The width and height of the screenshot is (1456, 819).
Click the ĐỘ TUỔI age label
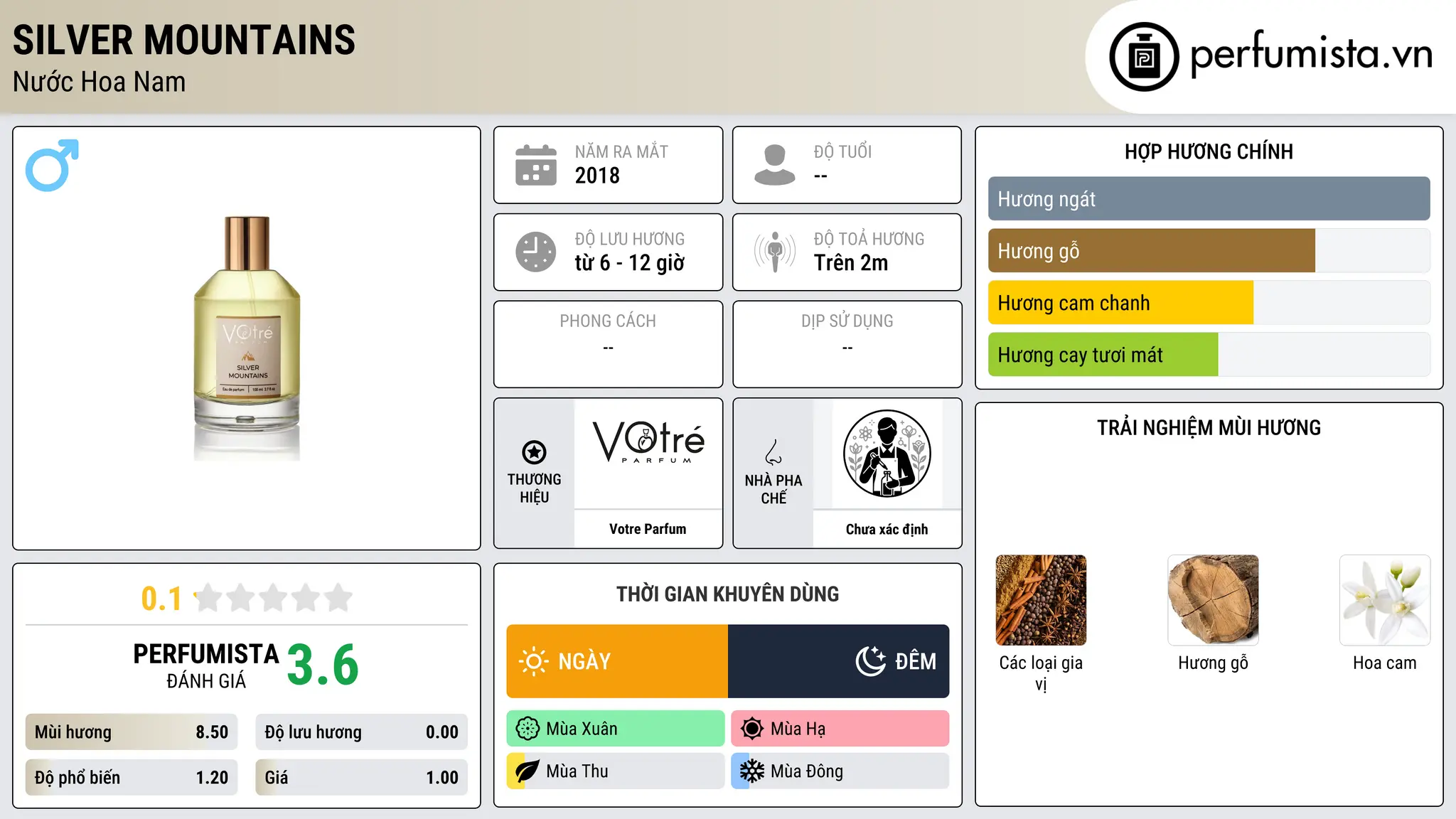[x=842, y=151]
